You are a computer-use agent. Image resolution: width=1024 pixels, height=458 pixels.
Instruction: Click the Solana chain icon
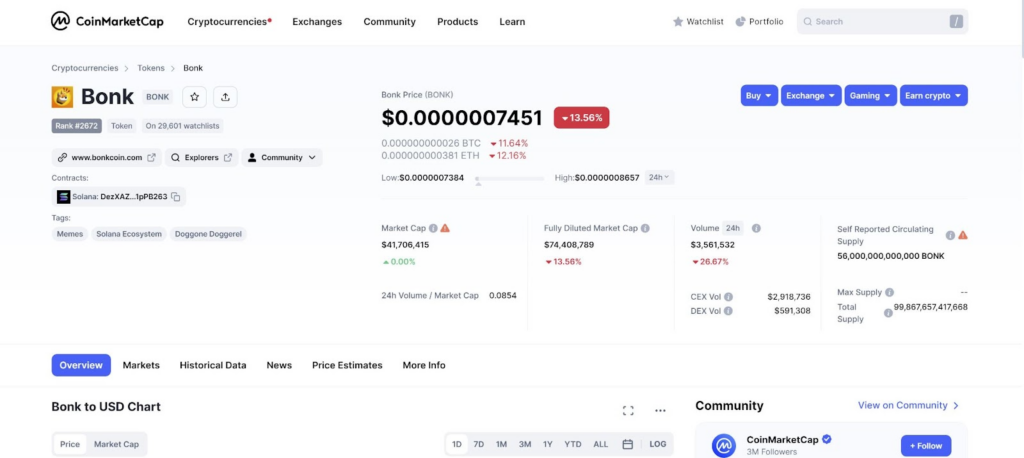pyautogui.click(x=63, y=197)
